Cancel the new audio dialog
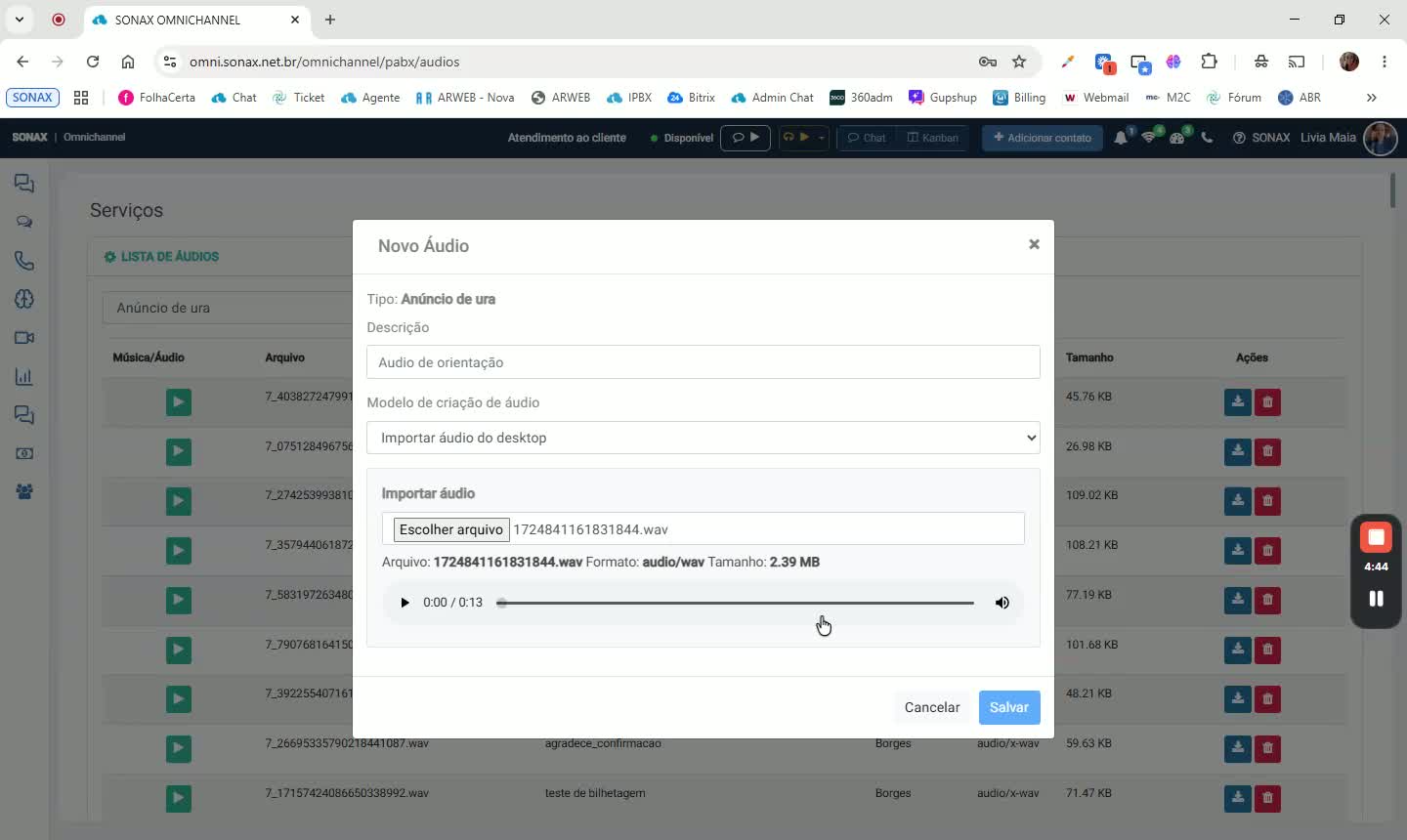 click(932, 707)
